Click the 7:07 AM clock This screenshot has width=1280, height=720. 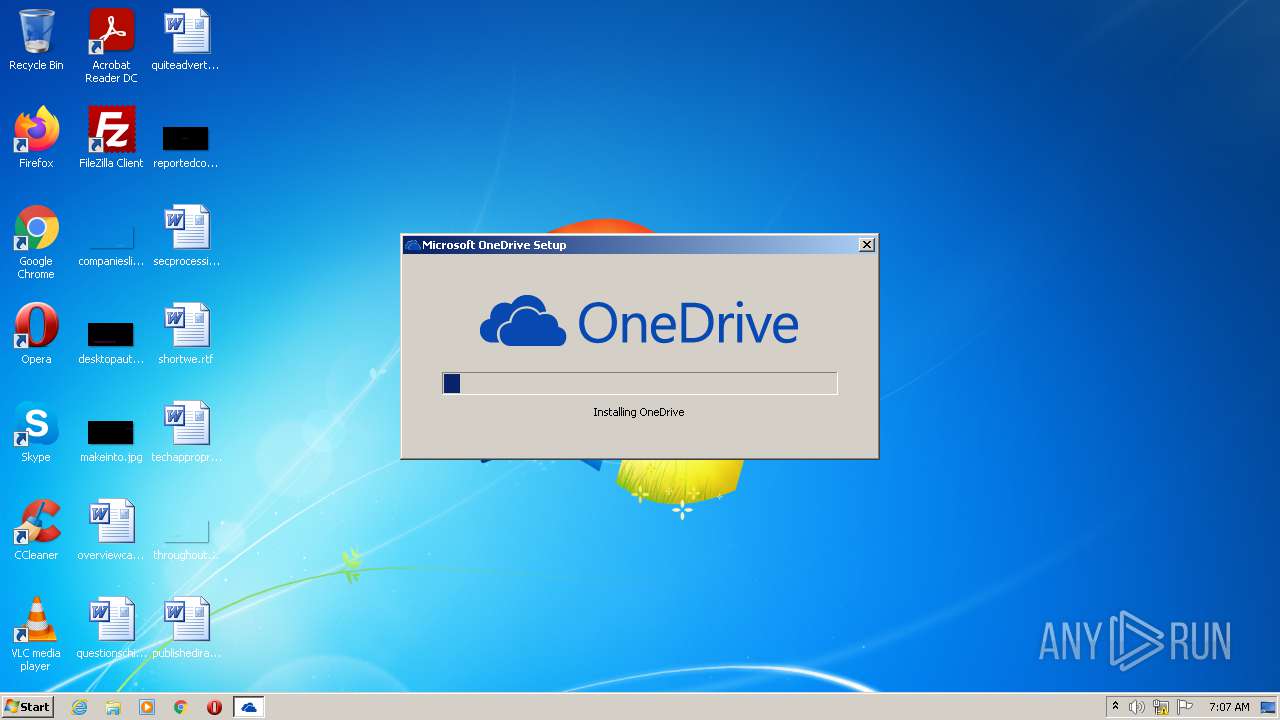(1229, 707)
